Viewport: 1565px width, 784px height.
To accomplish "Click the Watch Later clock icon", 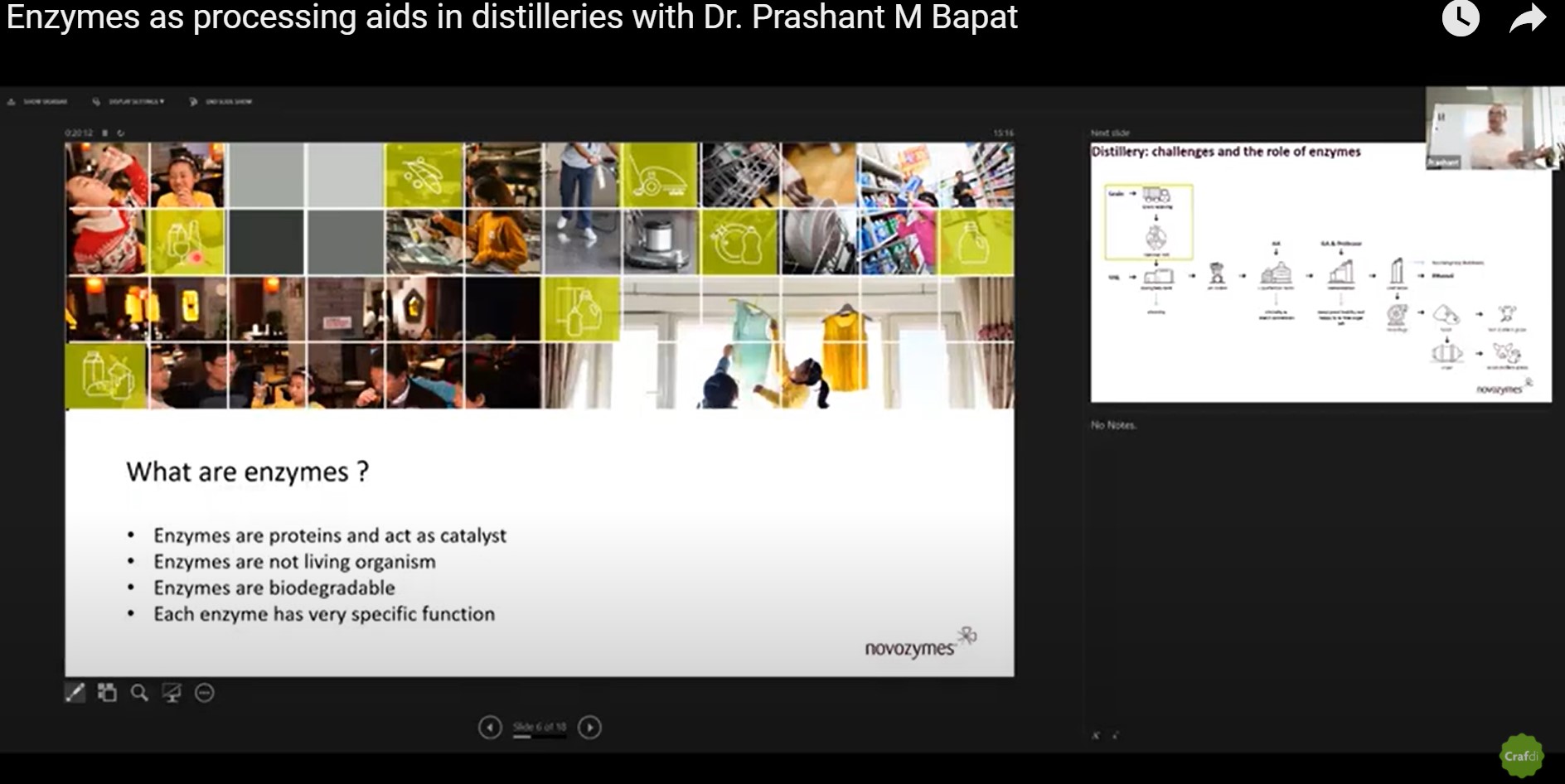I will pyautogui.click(x=1460, y=17).
